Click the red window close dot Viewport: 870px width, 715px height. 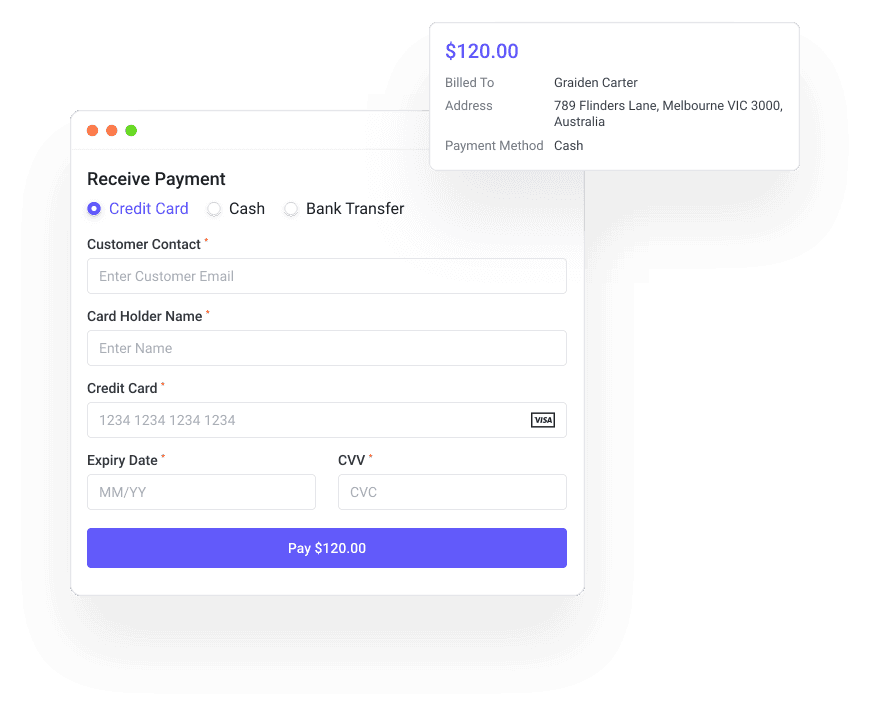click(x=92, y=130)
